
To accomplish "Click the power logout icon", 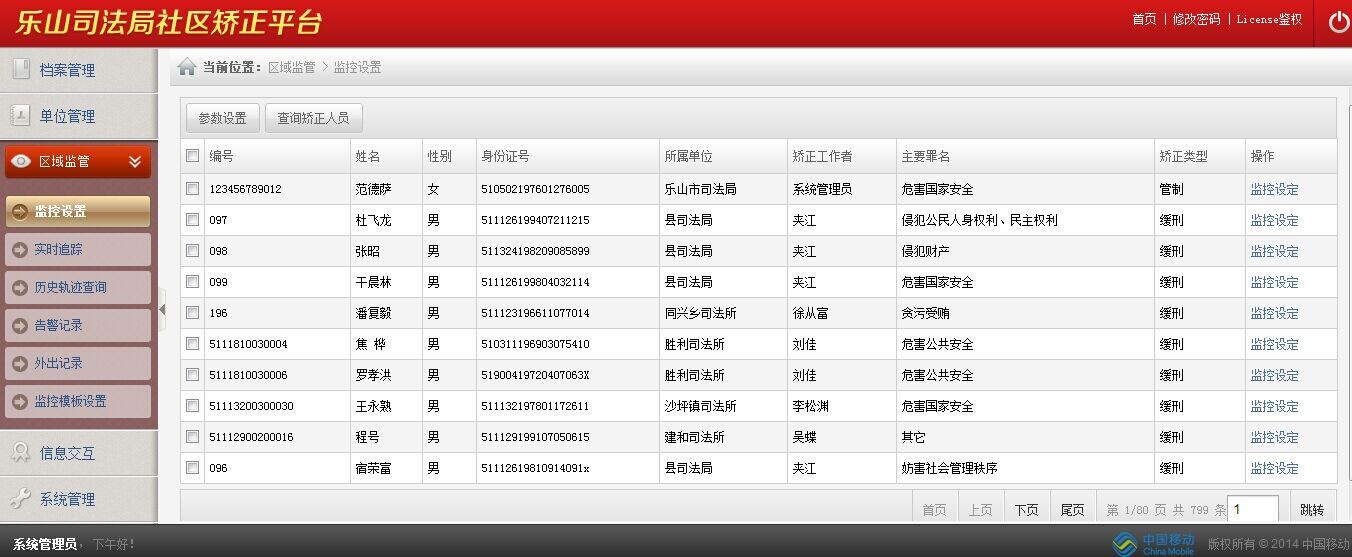I will coord(1339,22).
